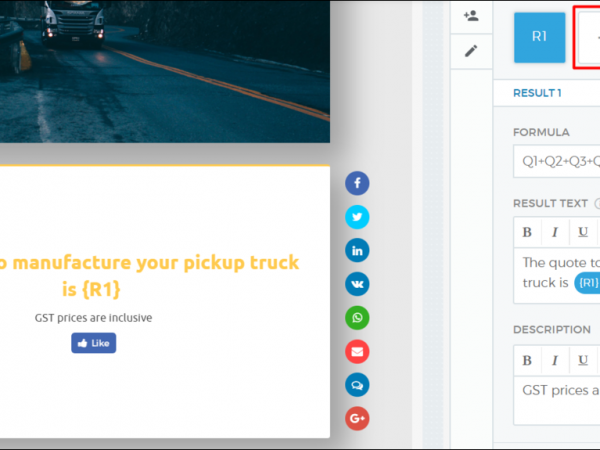Toggle italic in the Result Text toolbar
This screenshot has width=600, height=450.
pos(554,232)
